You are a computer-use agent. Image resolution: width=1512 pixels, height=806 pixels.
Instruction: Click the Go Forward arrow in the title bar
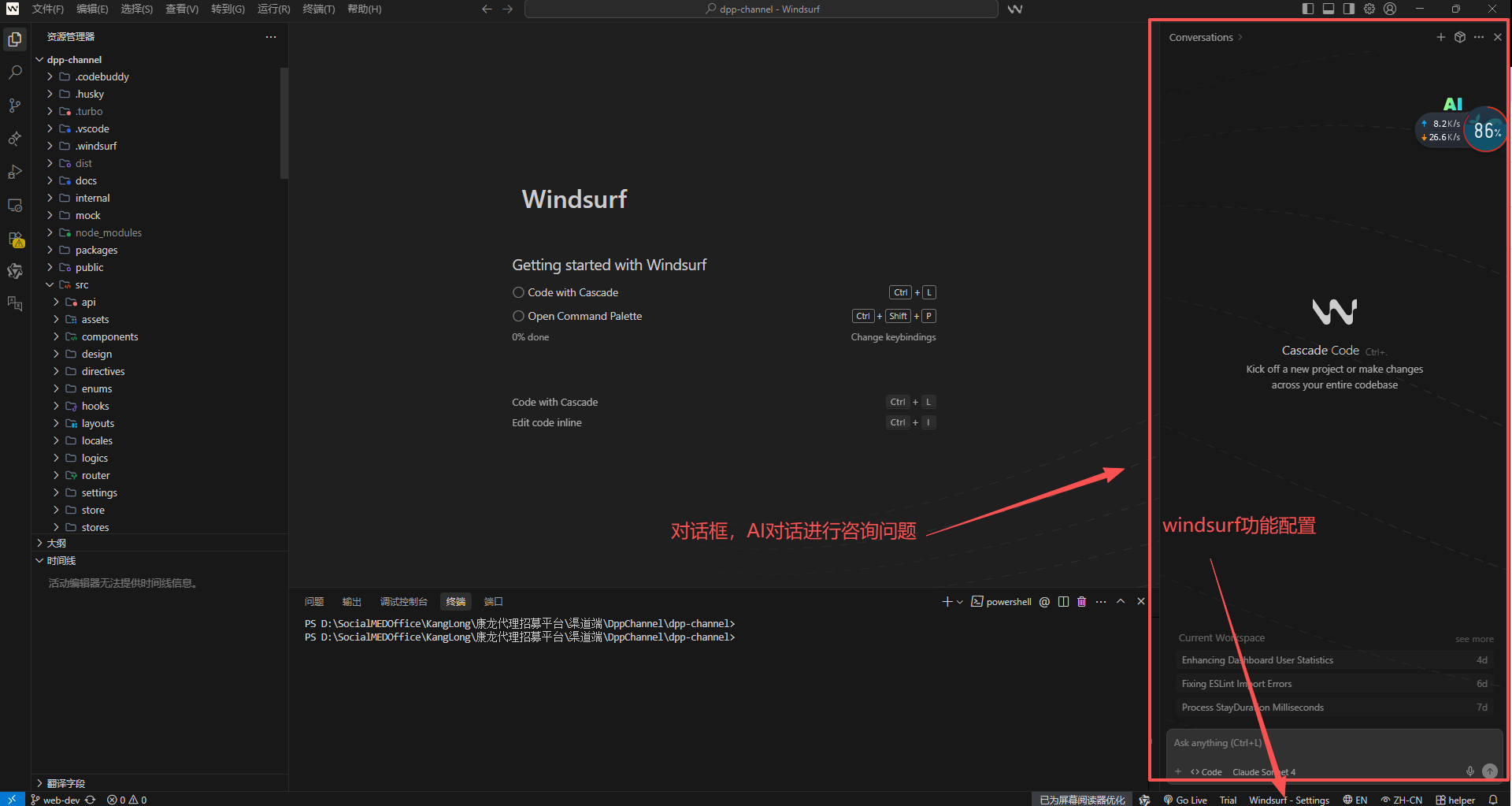click(508, 9)
